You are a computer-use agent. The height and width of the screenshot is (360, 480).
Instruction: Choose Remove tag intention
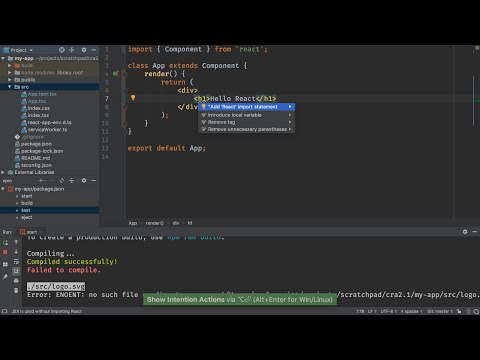click(x=246, y=122)
